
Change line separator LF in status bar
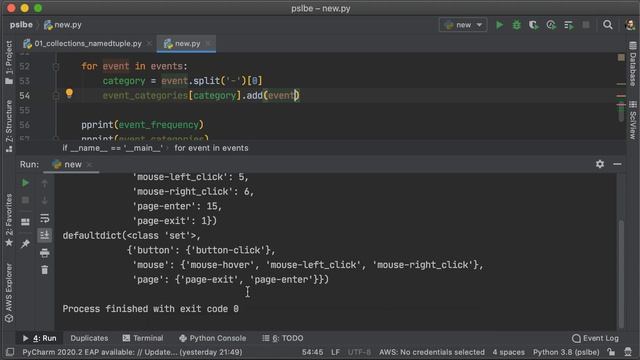(335, 352)
